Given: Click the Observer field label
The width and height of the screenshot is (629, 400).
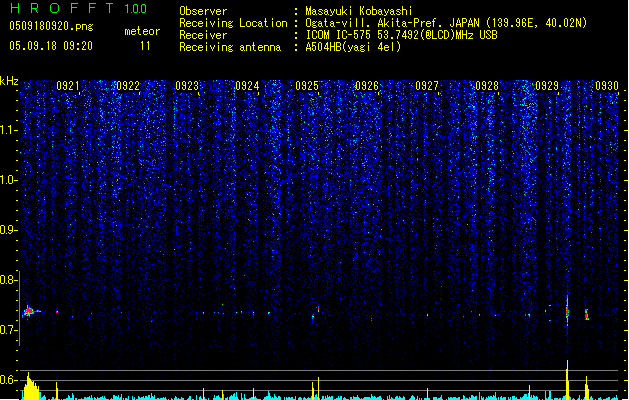Looking at the screenshot, I should [203, 11].
